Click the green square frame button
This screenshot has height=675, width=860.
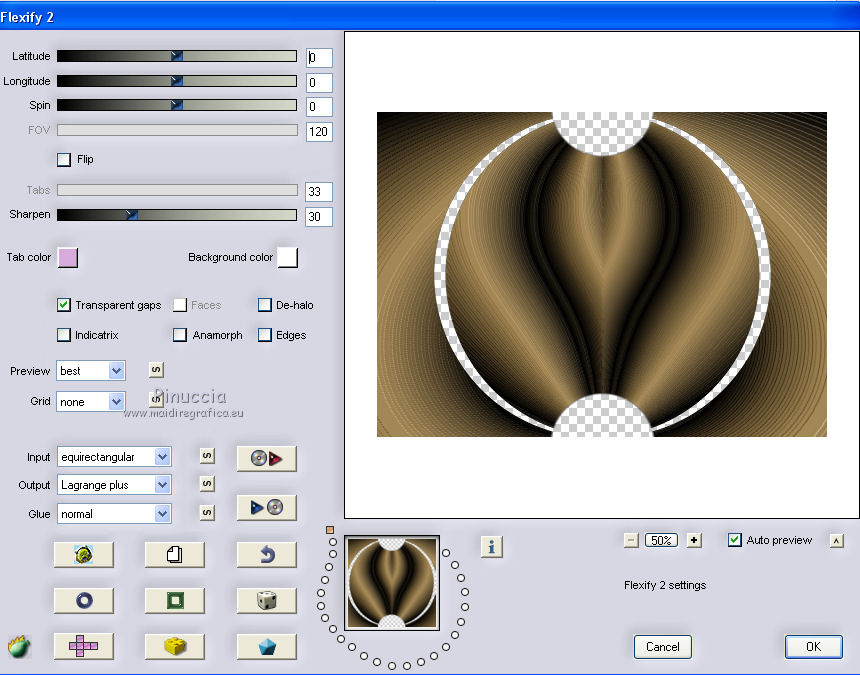coord(174,600)
